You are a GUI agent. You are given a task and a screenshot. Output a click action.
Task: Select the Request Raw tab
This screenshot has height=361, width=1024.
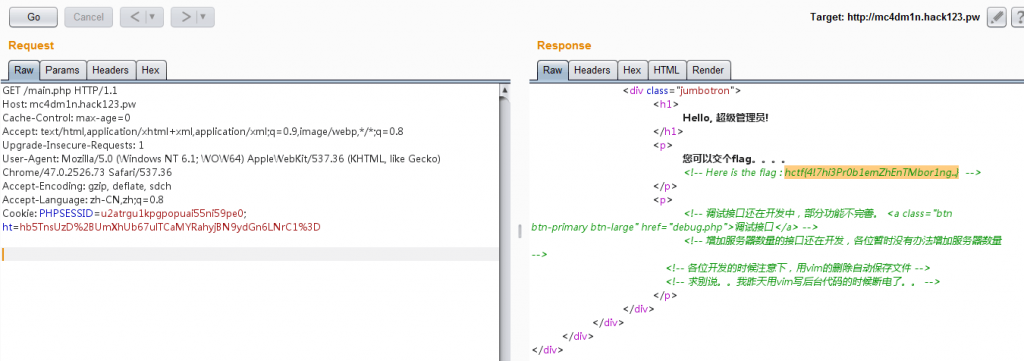(x=24, y=70)
